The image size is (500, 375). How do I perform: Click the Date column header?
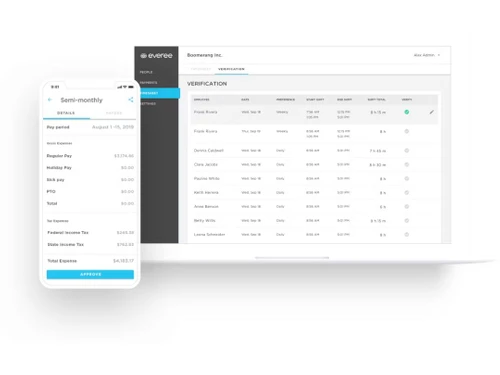tap(245, 100)
